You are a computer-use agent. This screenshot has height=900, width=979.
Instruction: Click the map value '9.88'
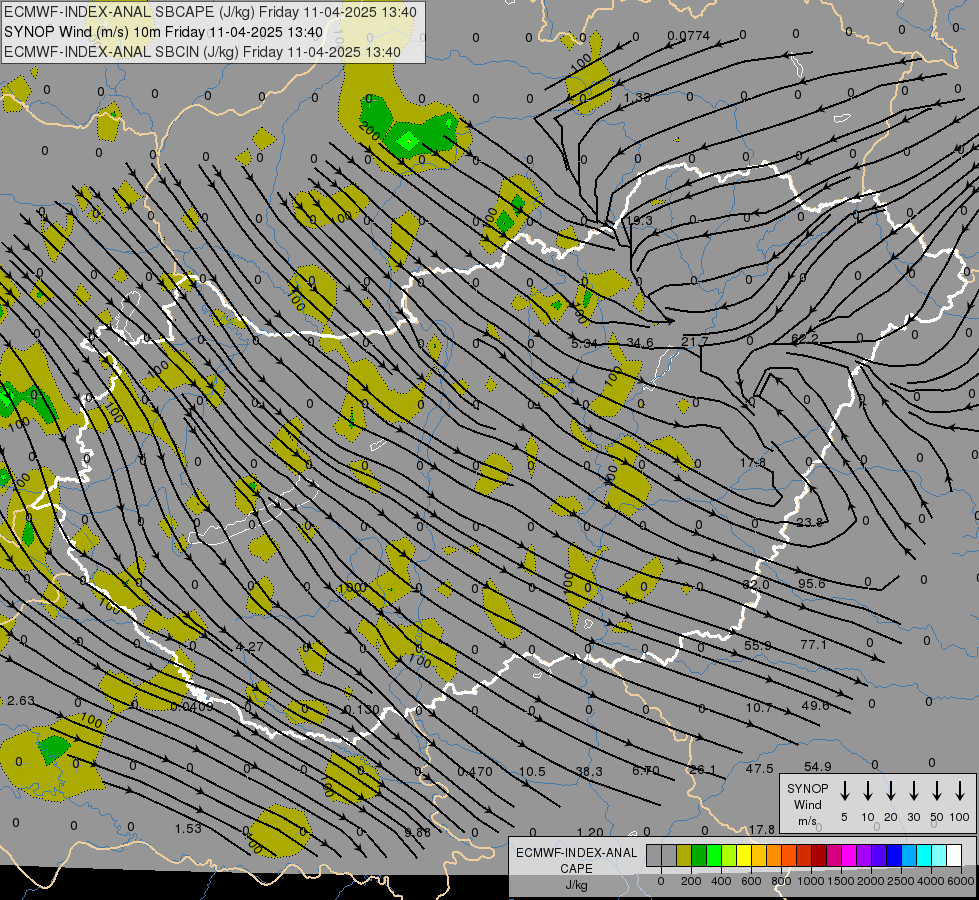[x=417, y=833]
